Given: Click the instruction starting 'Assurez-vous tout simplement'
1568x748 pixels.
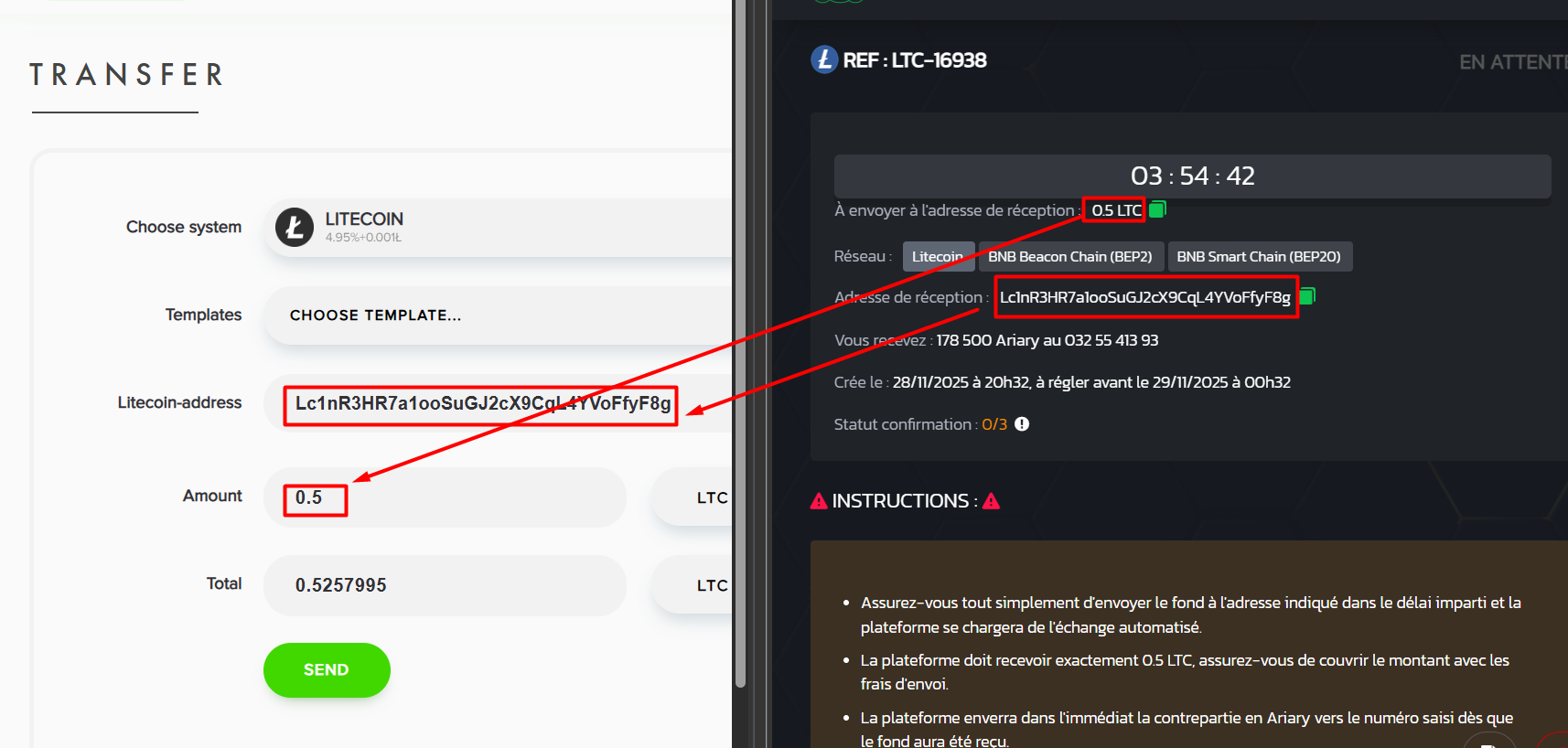Looking at the screenshot, I should coord(1191,614).
